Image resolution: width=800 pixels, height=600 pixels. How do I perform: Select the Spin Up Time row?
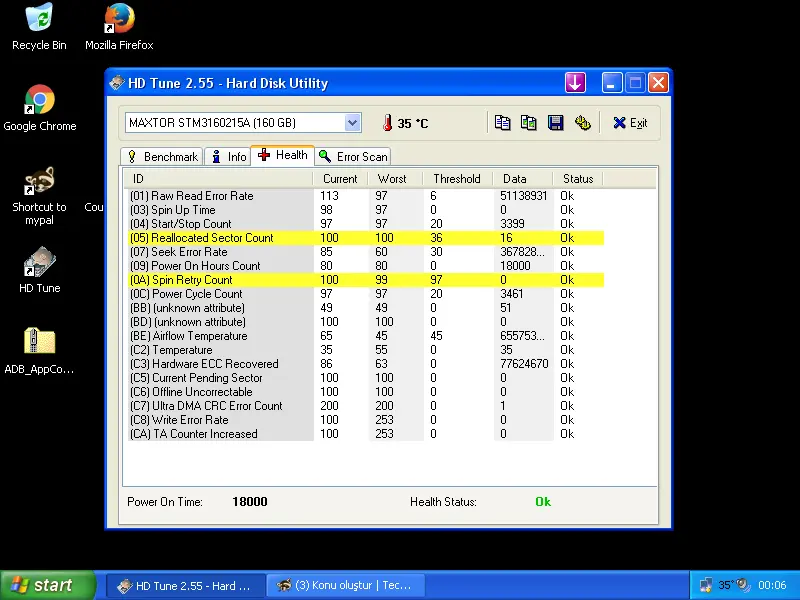[x=366, y=210]
